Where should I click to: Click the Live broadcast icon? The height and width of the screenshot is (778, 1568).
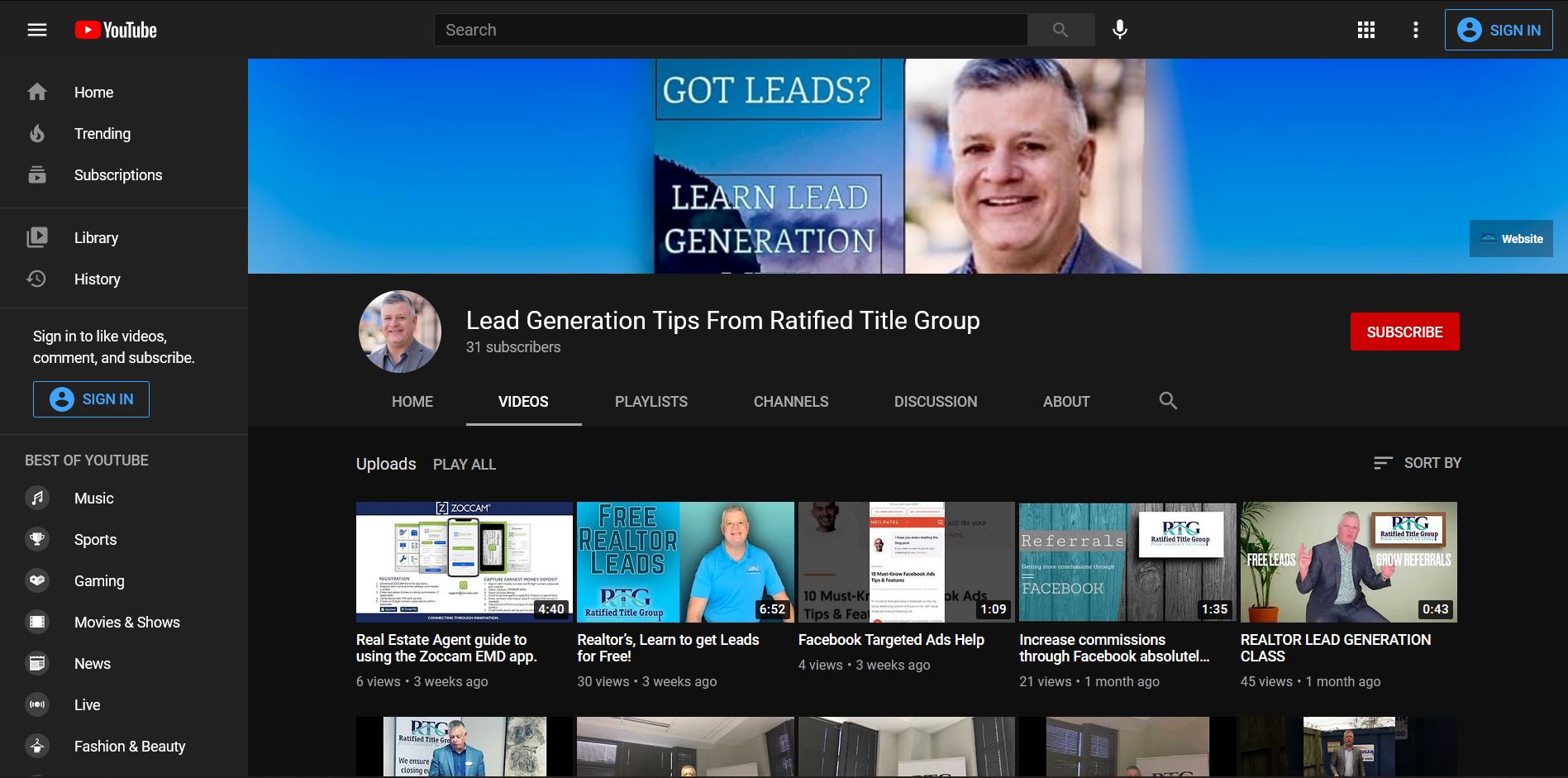point(37,704)
